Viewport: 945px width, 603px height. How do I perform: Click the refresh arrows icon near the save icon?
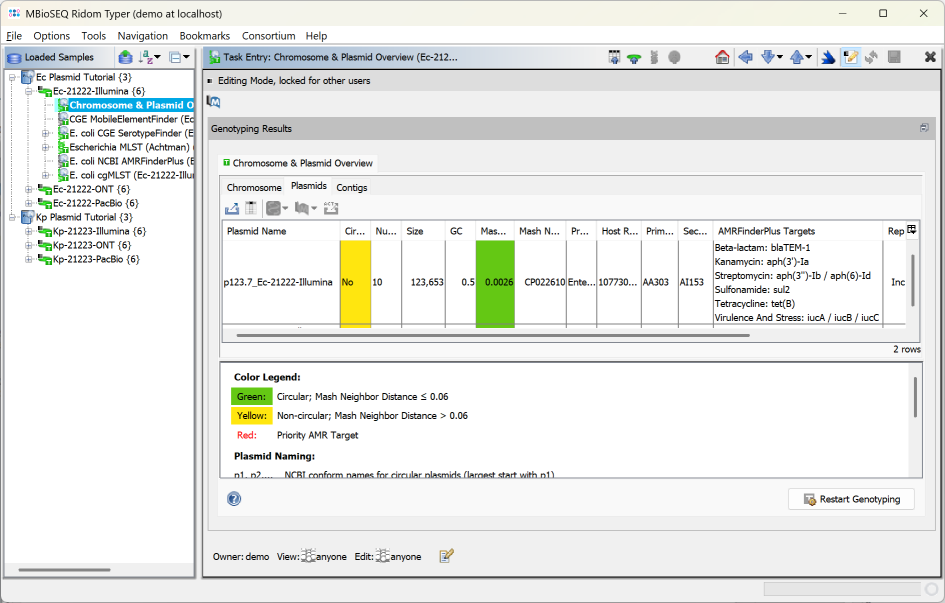point(870,57)
